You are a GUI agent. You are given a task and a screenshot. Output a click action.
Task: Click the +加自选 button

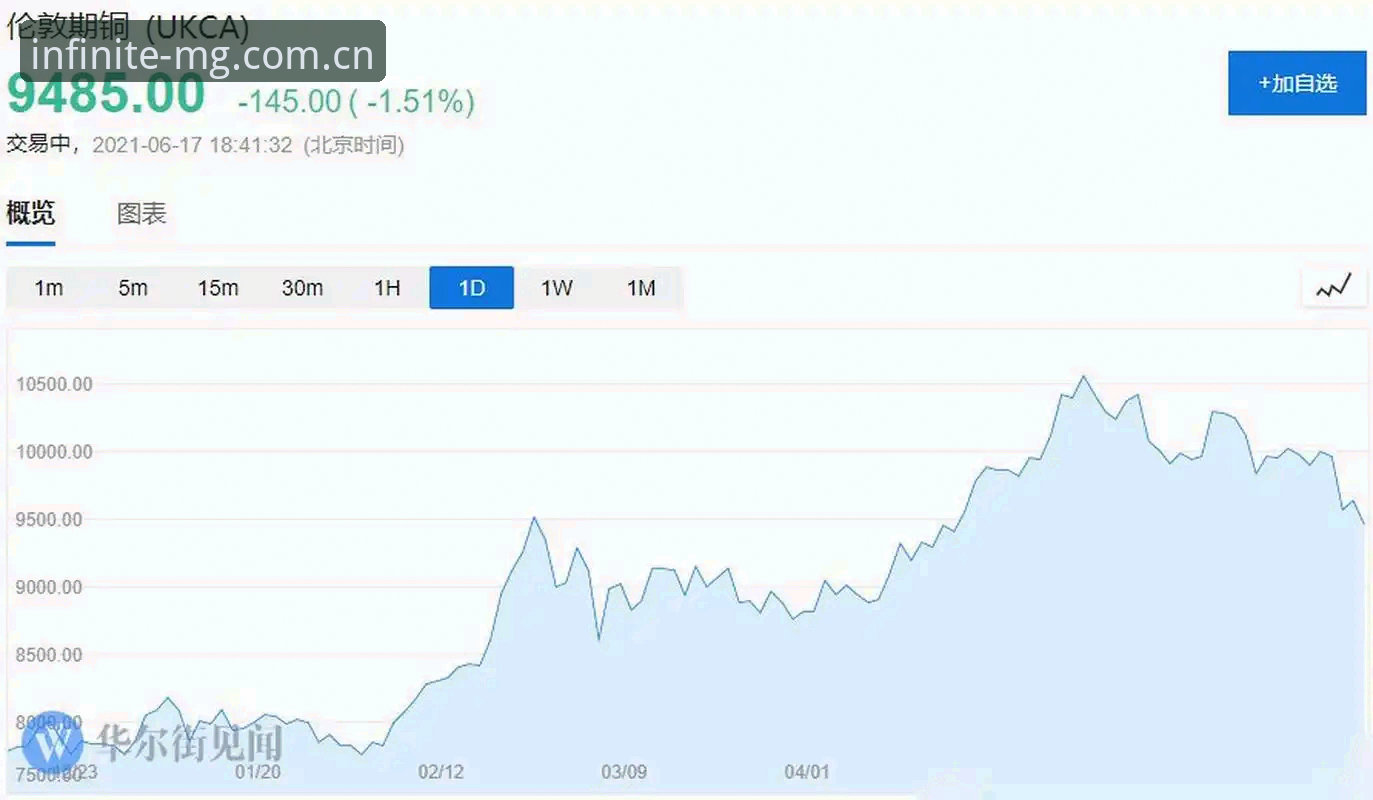[1297, 83]
